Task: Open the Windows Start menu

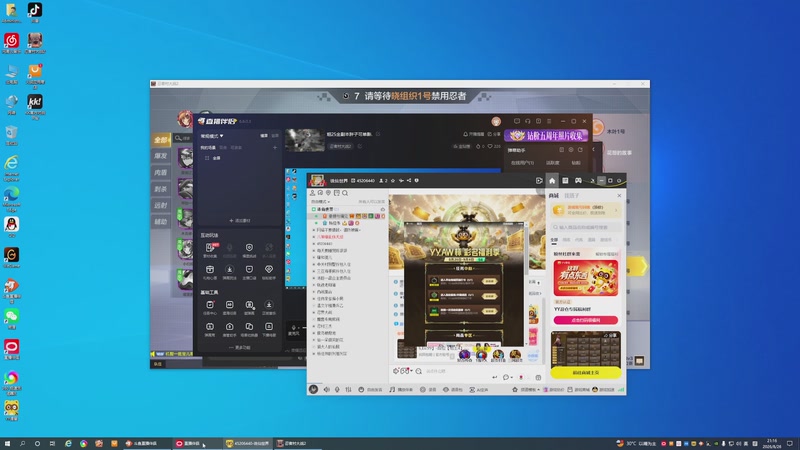Action: (x=7, y=443)
